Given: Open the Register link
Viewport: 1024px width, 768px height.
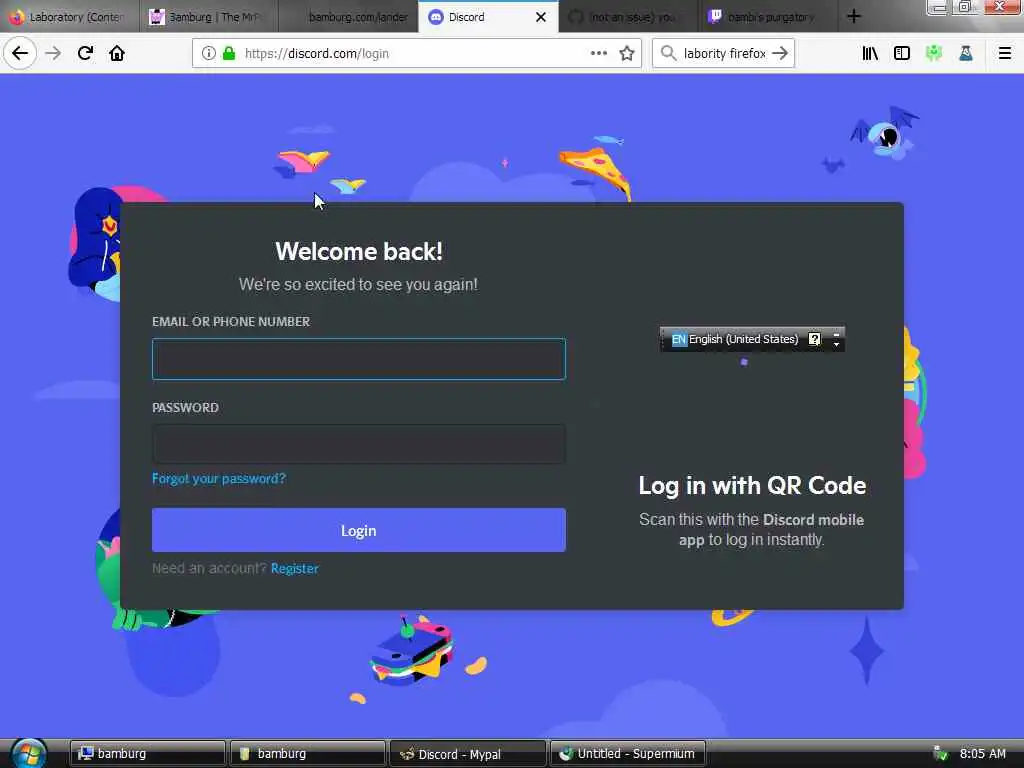Looking at the screenshot, I should tap(295, 568).
